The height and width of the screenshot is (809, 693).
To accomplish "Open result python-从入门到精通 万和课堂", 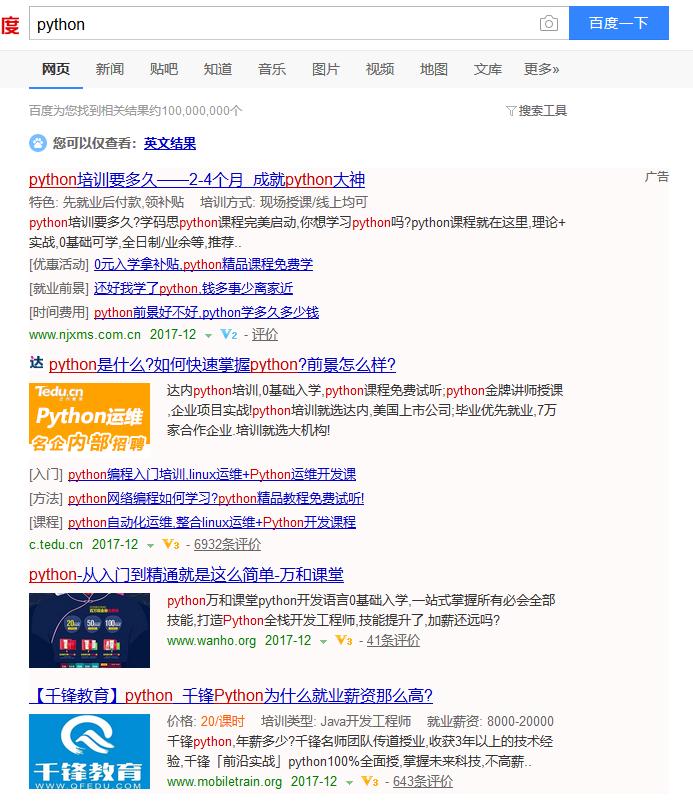I will point(186,575).
